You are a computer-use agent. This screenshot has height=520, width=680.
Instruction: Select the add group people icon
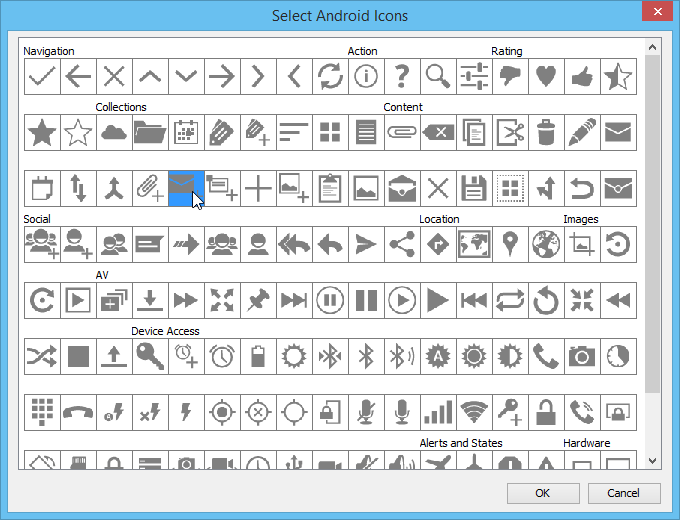tap(42, 244)
